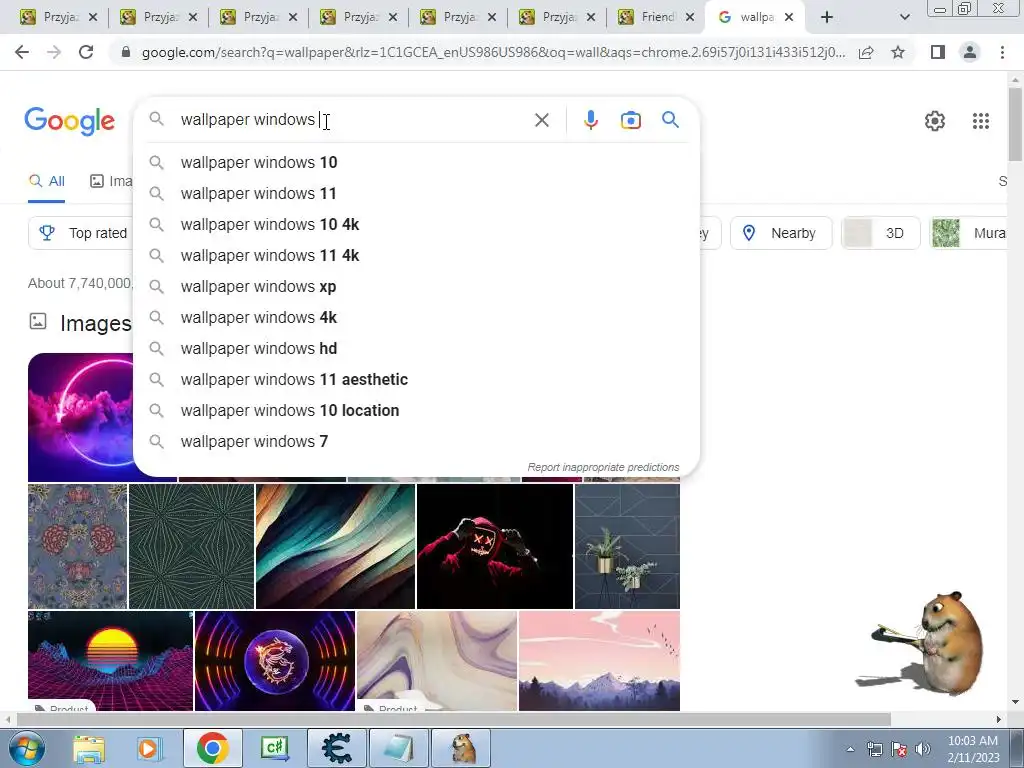Image resolution: width=1024 pixels, height=768 pixels.
Task: Select suggestion wallpaper windows 4k
Action: [x=416, y=317]
